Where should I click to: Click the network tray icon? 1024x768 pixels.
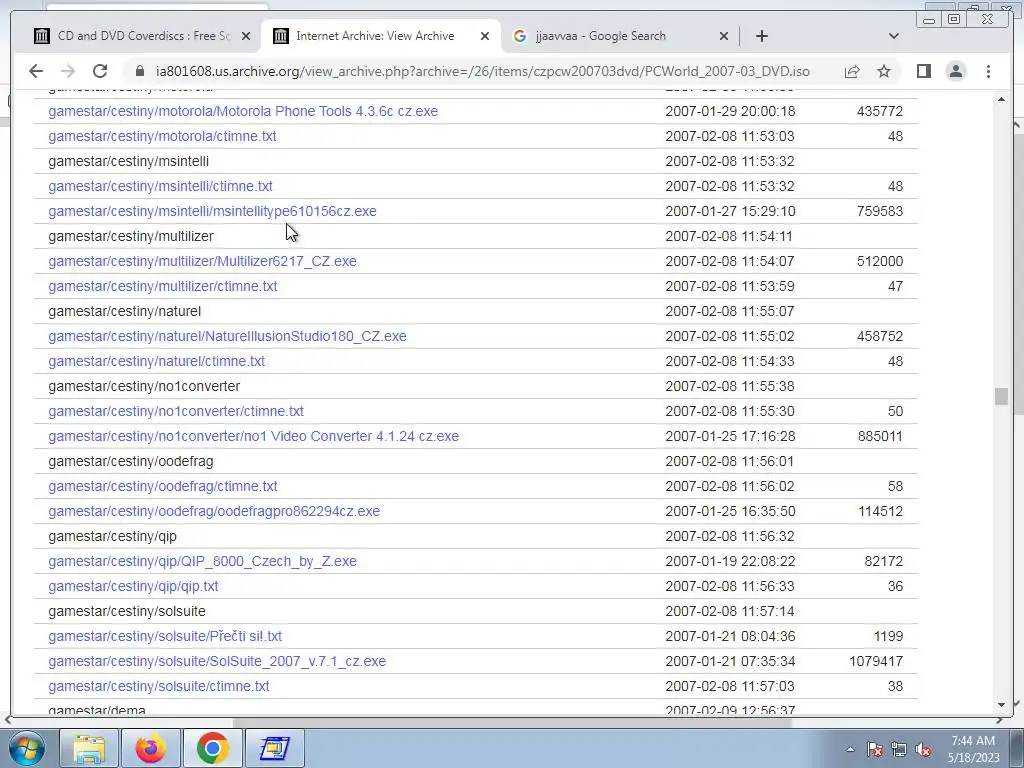click(x=899, y=749)
